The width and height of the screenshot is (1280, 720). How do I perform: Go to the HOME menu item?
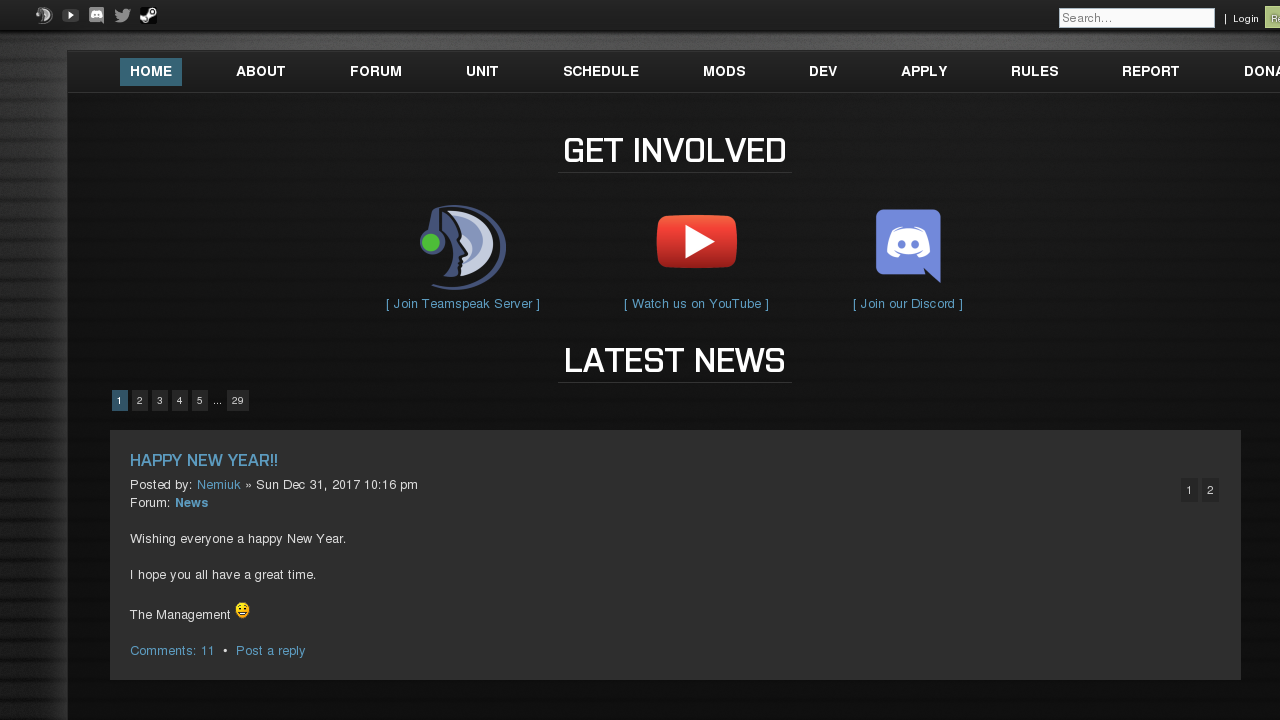[x=151, y=72]
